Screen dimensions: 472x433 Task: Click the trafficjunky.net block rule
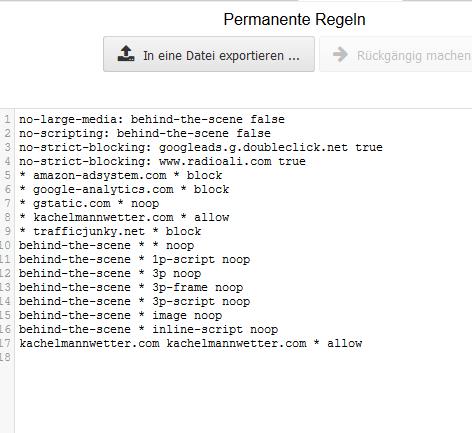pos(110,231)
